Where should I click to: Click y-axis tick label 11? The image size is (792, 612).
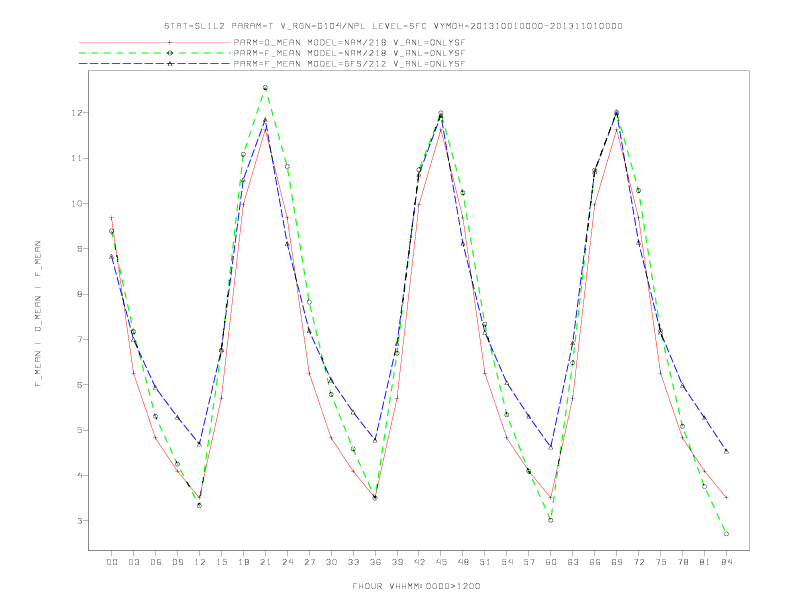point(77,158)
